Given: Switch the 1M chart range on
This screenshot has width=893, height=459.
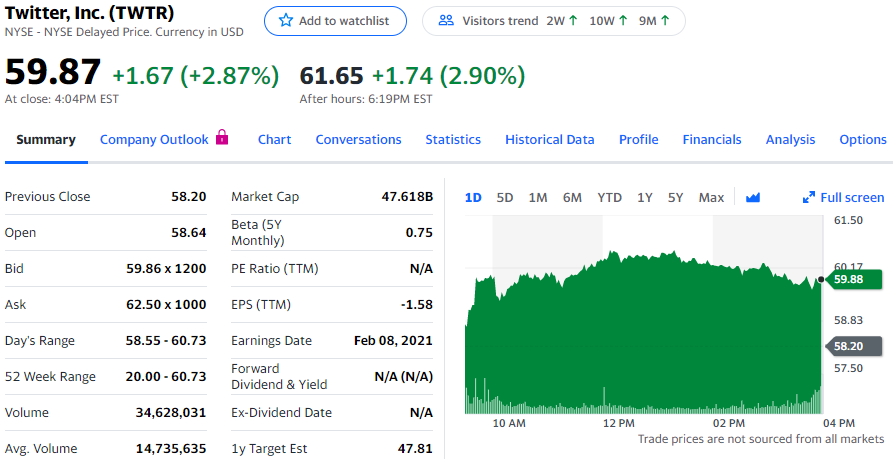Looking at the screenshot, I should 538,198.
